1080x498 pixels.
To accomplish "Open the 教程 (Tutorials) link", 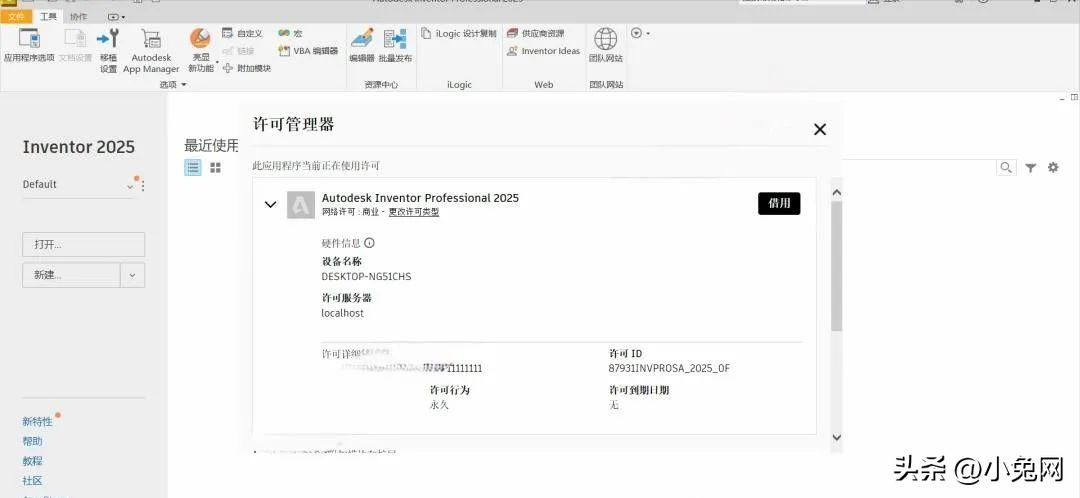I will (32, 461).
